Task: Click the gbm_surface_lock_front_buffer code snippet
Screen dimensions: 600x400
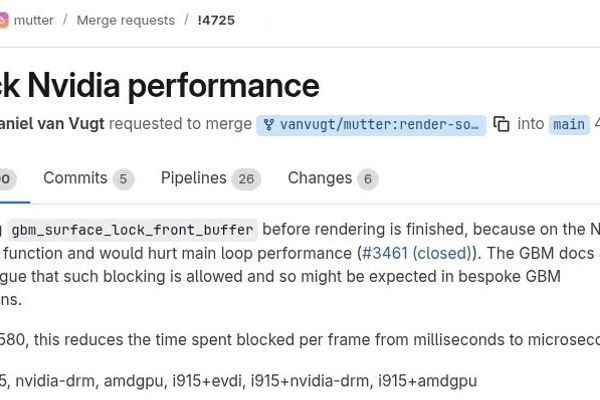Action: click(x=132, y=229)
